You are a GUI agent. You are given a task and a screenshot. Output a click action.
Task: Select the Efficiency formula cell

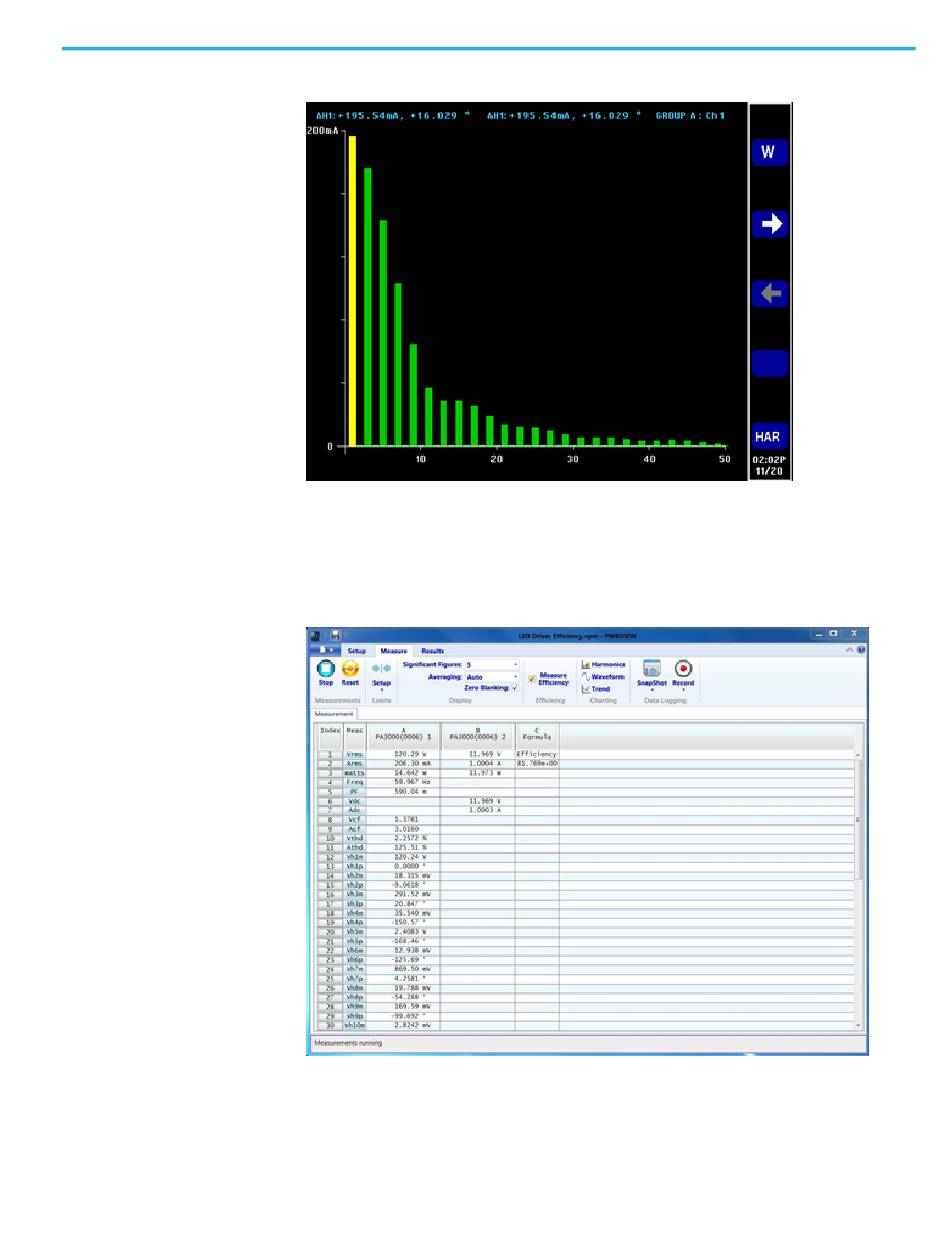pos(537,753)
